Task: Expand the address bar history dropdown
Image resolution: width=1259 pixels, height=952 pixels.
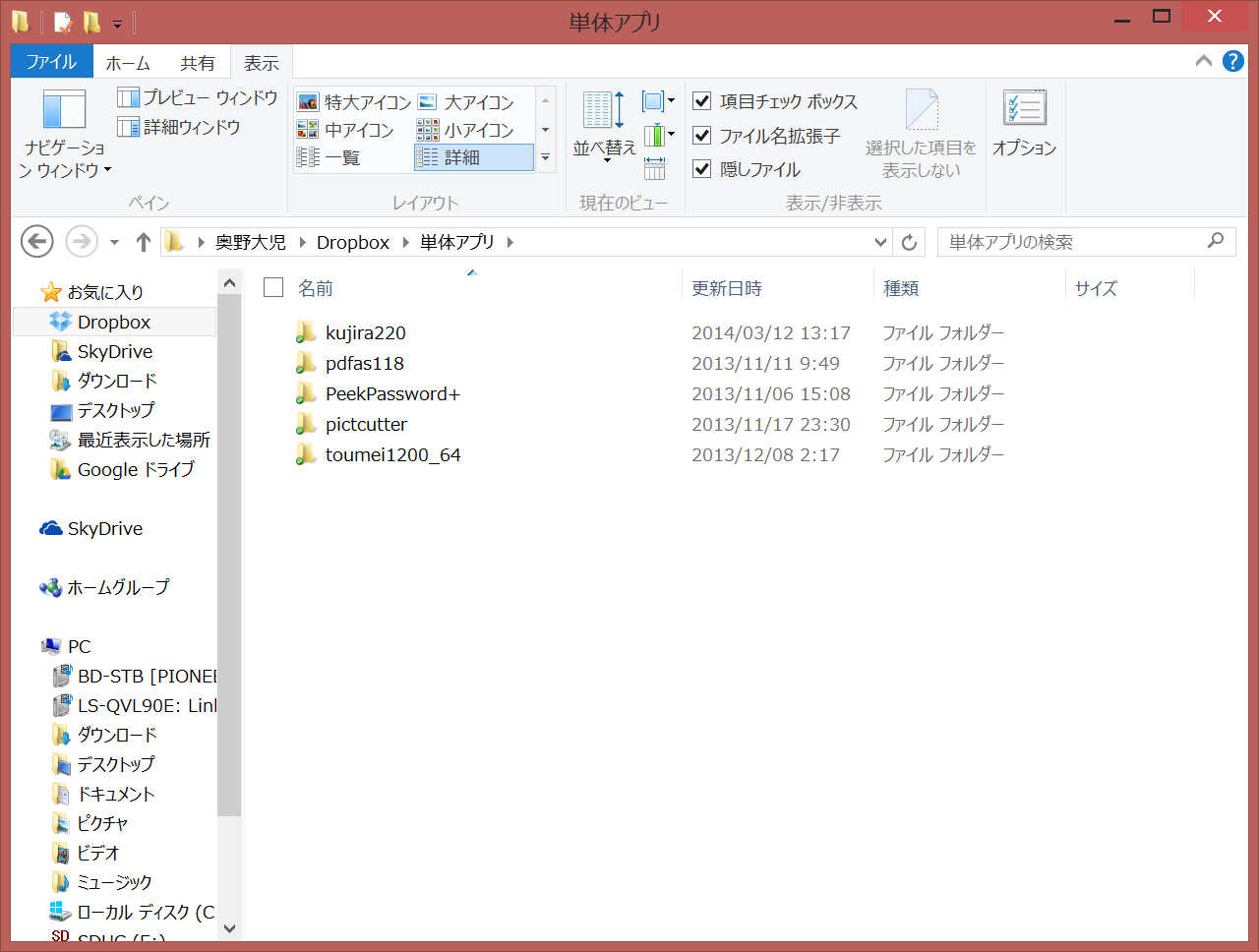Action: [880, 242]
